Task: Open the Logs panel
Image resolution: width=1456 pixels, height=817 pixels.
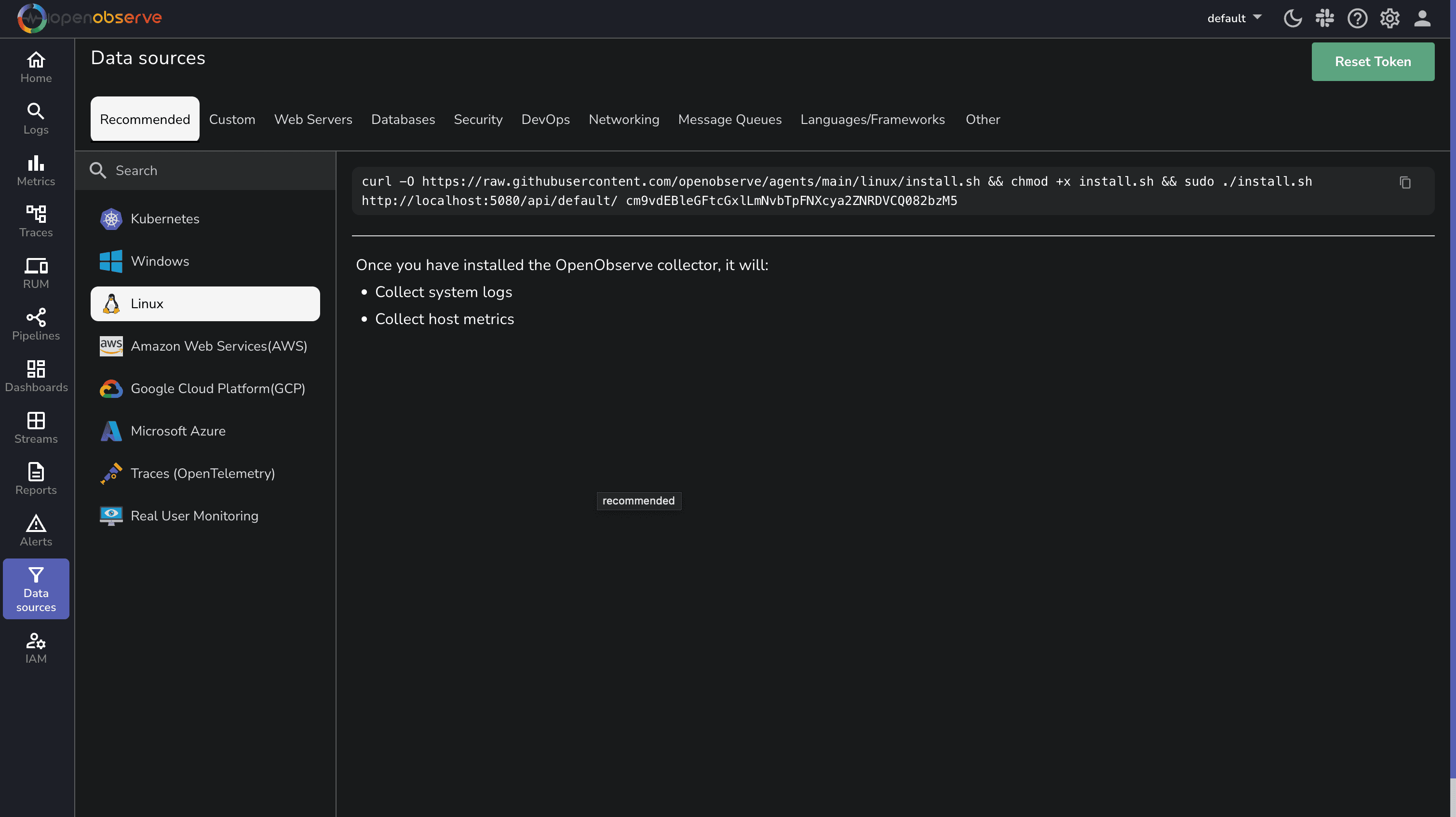Action: pyautogui.click(x=36, y=118)
